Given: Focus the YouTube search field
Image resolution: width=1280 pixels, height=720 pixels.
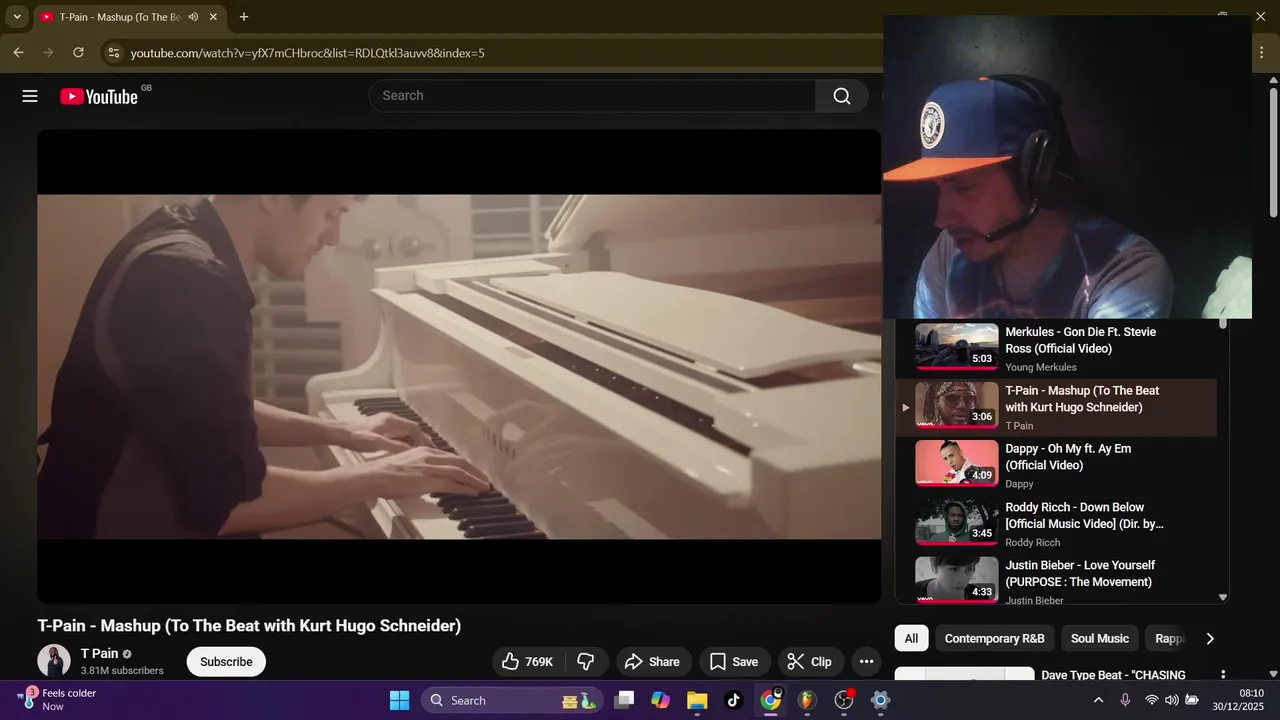Looking at the screenshot, I should pos(592,96).
